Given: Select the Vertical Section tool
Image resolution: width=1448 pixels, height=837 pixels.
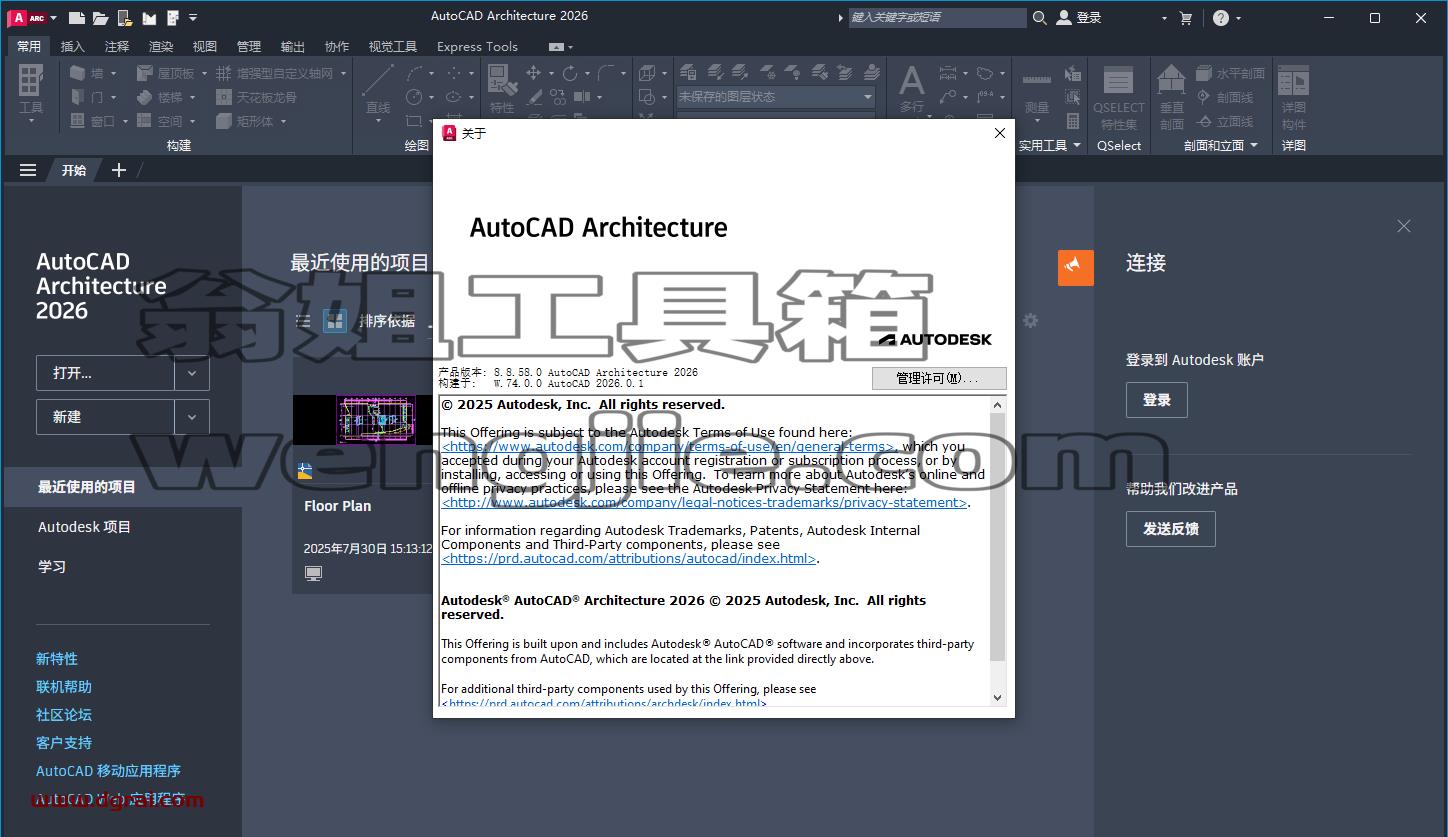Looking at the screenshot, I should [1172, 98].
